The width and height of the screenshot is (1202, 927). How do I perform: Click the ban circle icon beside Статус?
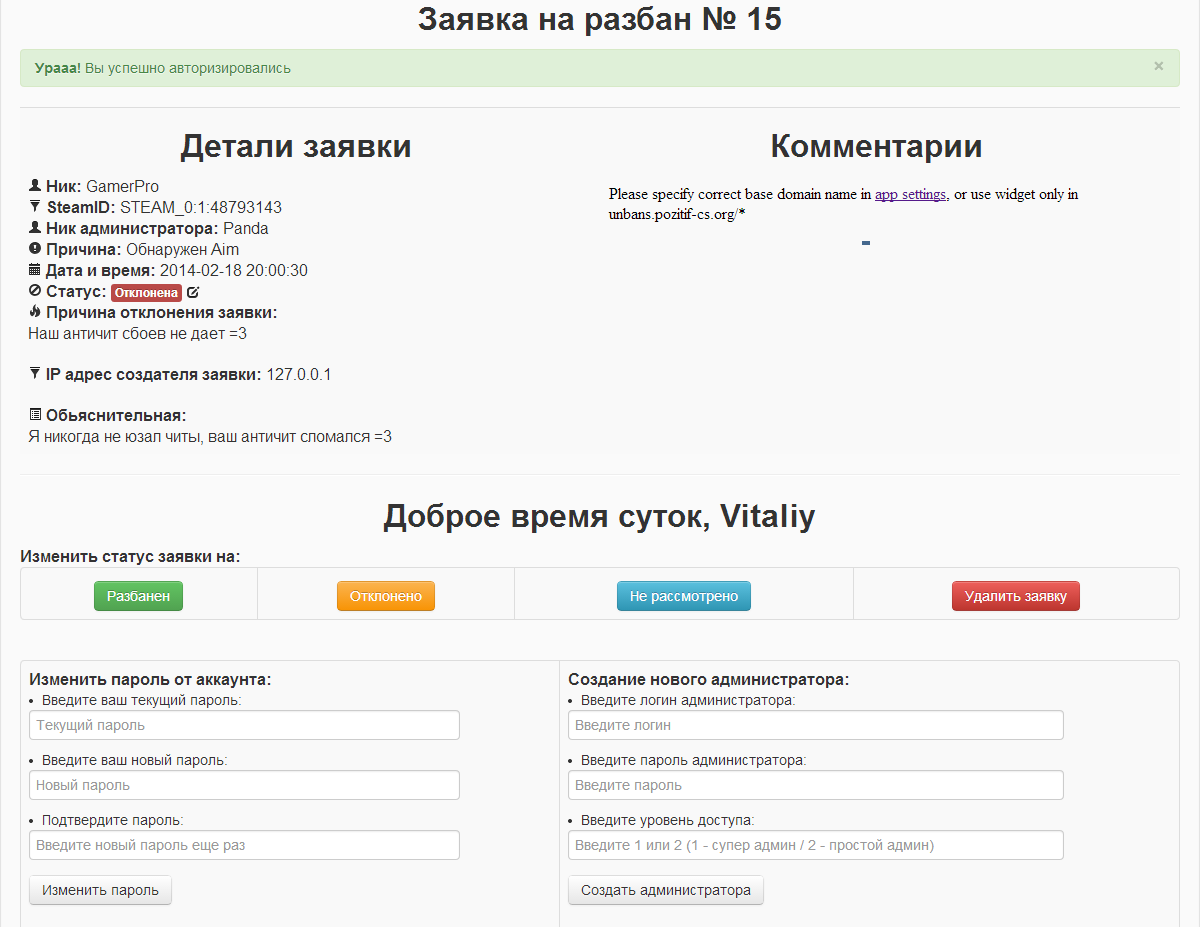click(x=35, y=291)
